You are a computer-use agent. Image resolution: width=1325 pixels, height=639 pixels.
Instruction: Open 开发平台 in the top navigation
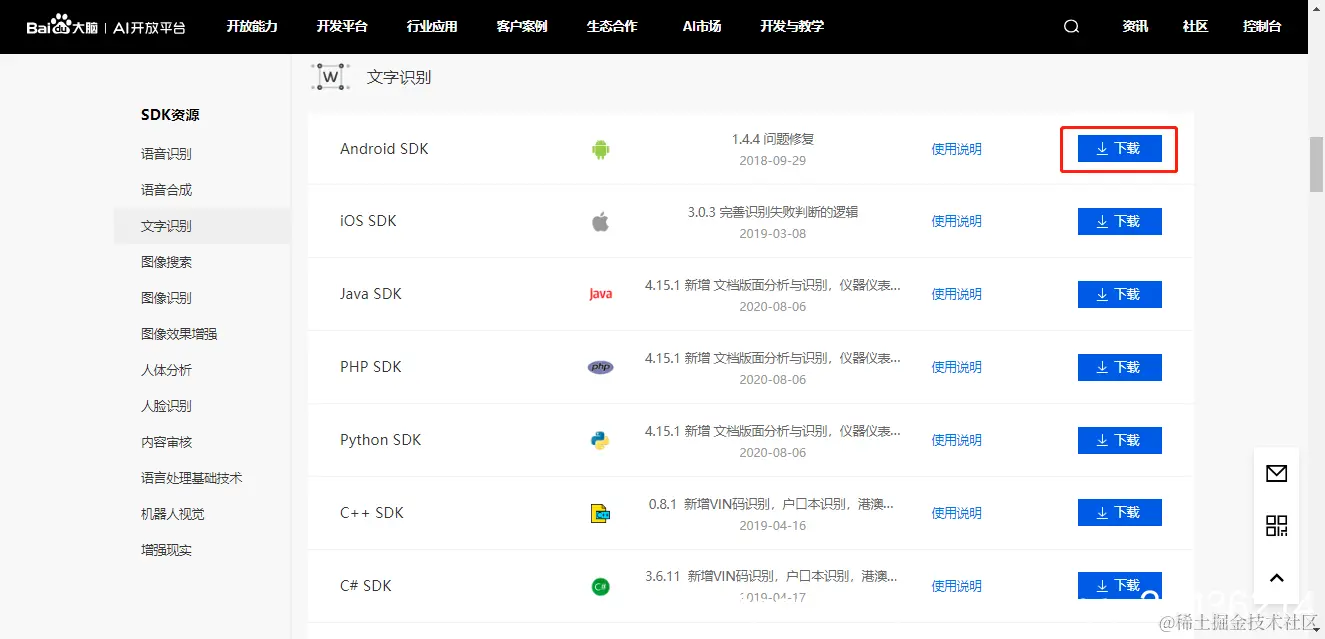tap(342, 26)
